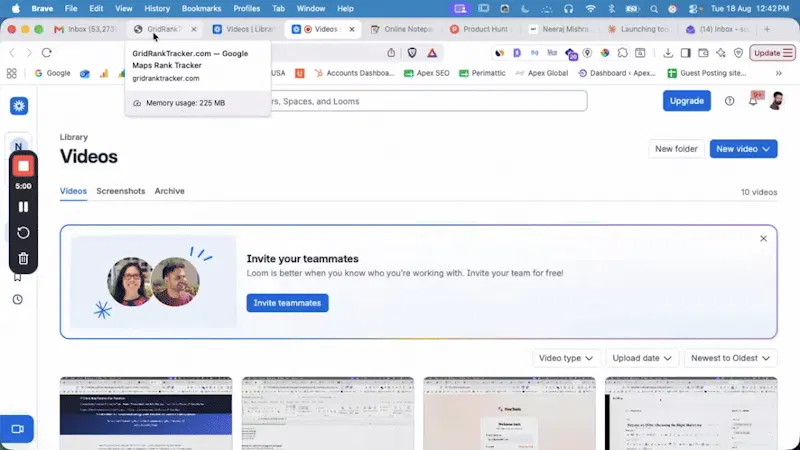The image size is (800, 450).
Task: Reload the page
Action: 46,53
